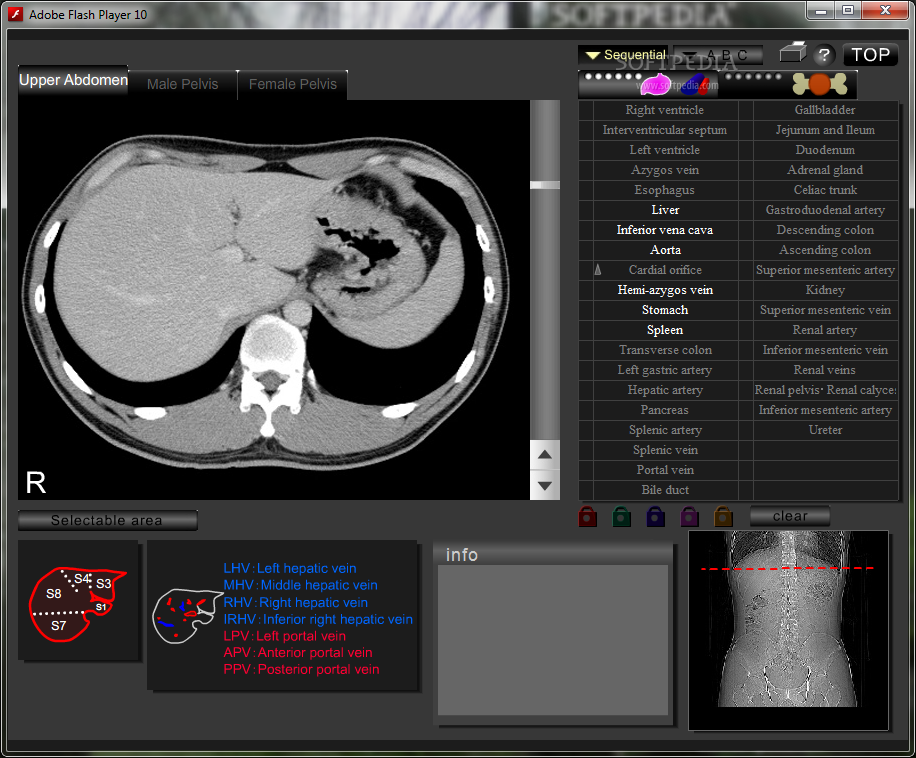Select Ascending colon in the list
This screenshot has width=916, height=758.
(825, 250)
